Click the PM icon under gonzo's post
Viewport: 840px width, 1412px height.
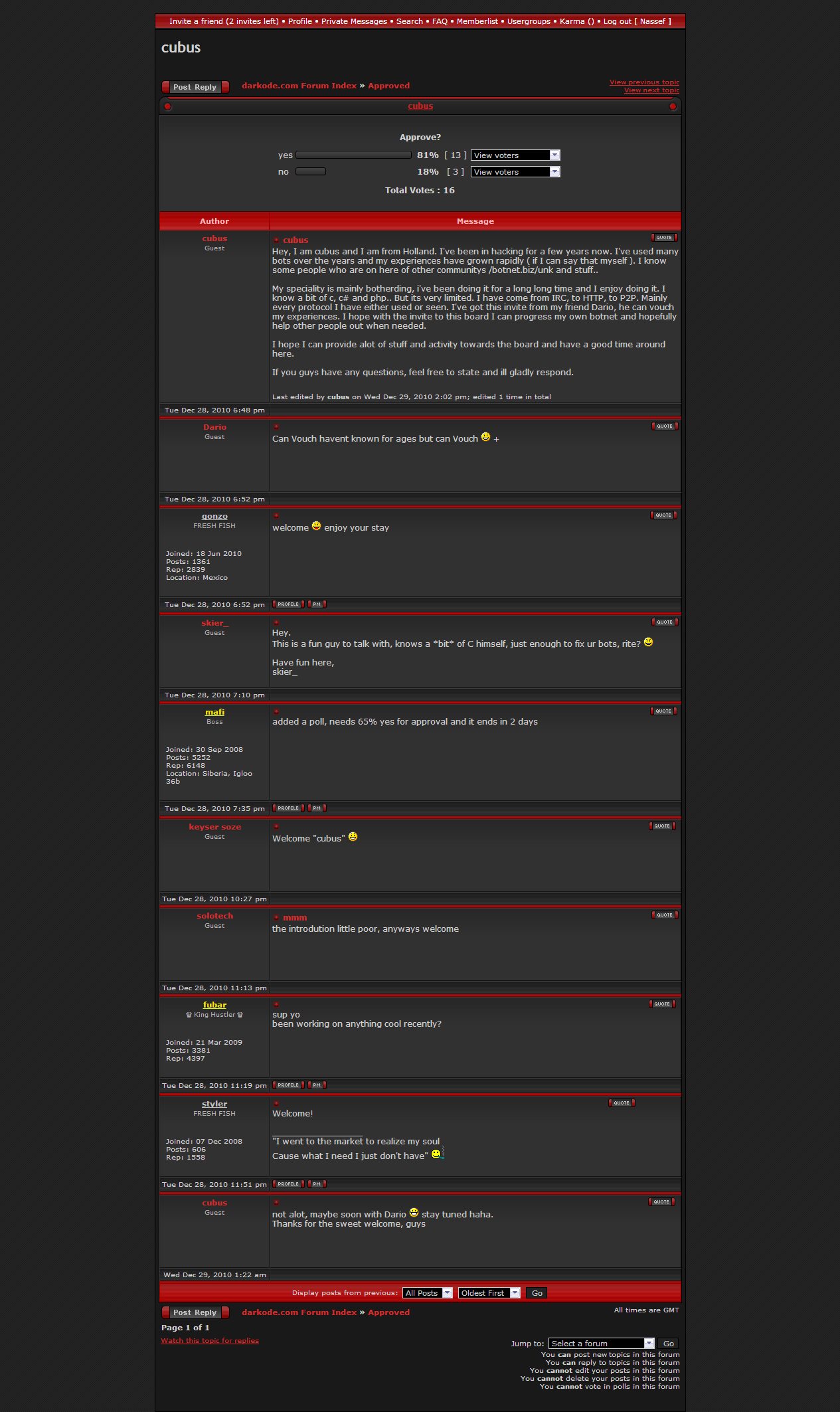[317, 604]
